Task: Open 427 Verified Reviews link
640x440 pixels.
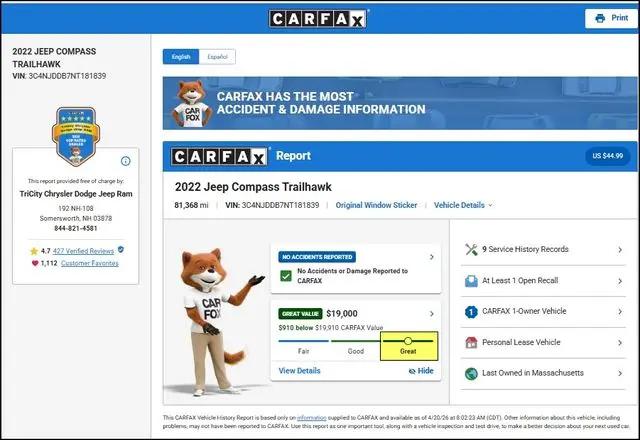Action: click(83, 251)
